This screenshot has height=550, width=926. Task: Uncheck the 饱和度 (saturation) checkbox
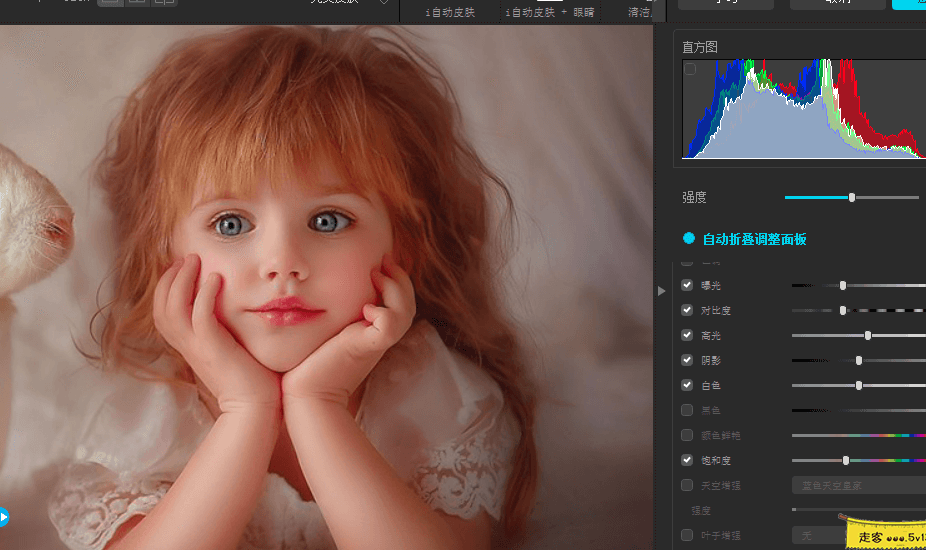click(687, 460)
